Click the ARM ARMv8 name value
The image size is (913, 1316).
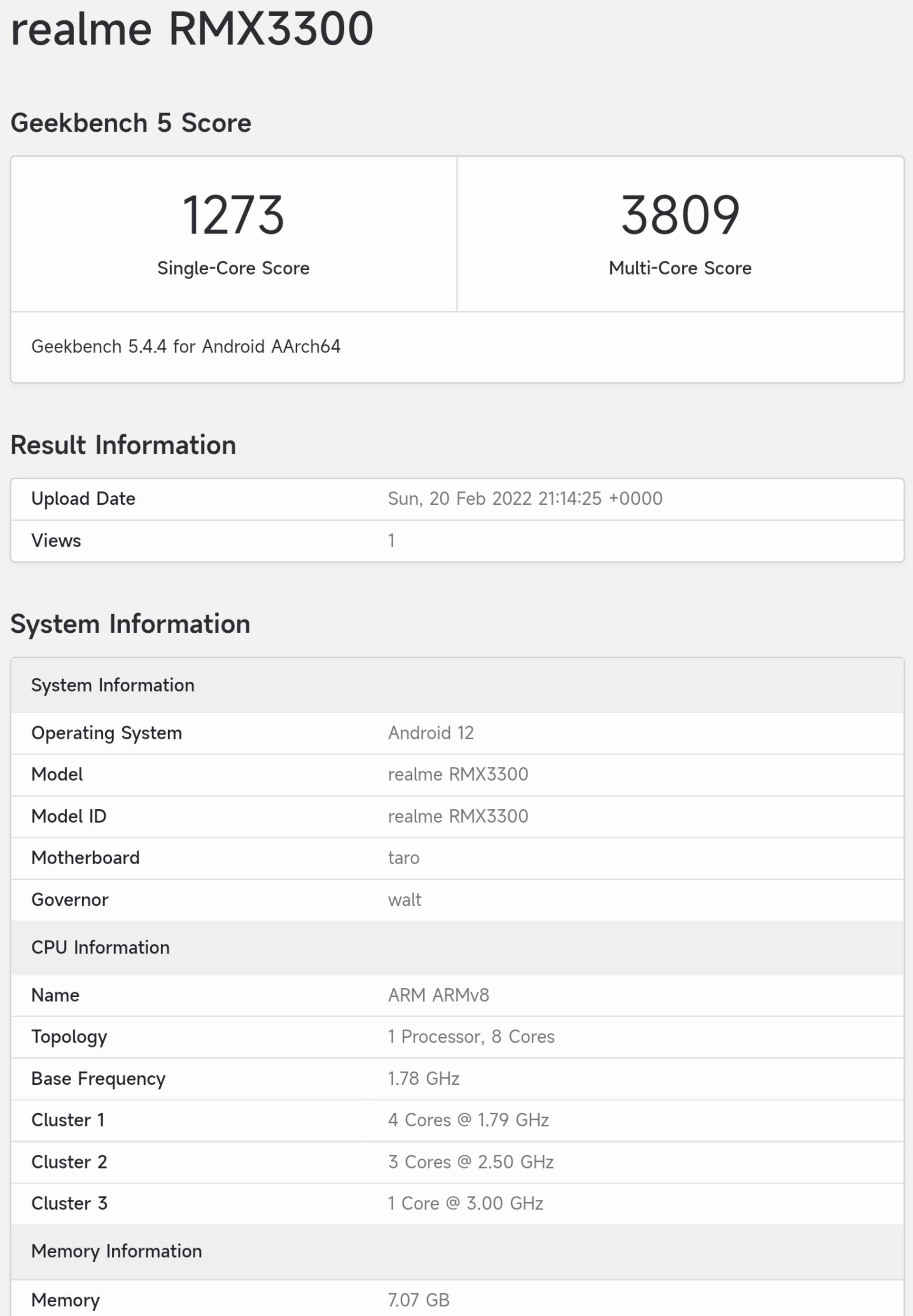click(x=438, y=995)
